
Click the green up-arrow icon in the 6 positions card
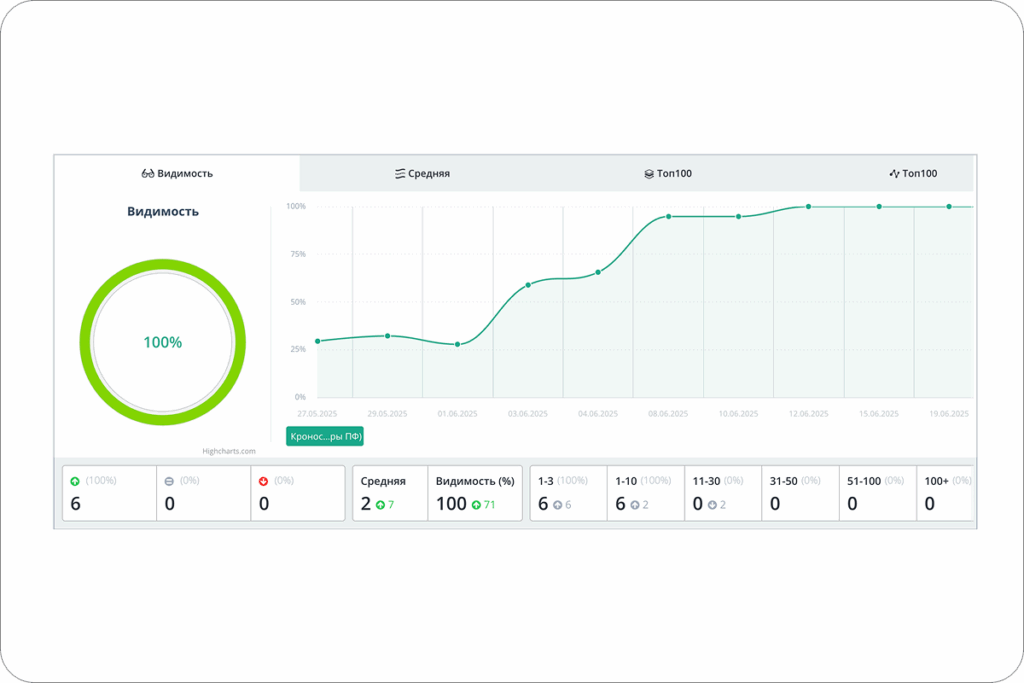(x=75, y=481)
